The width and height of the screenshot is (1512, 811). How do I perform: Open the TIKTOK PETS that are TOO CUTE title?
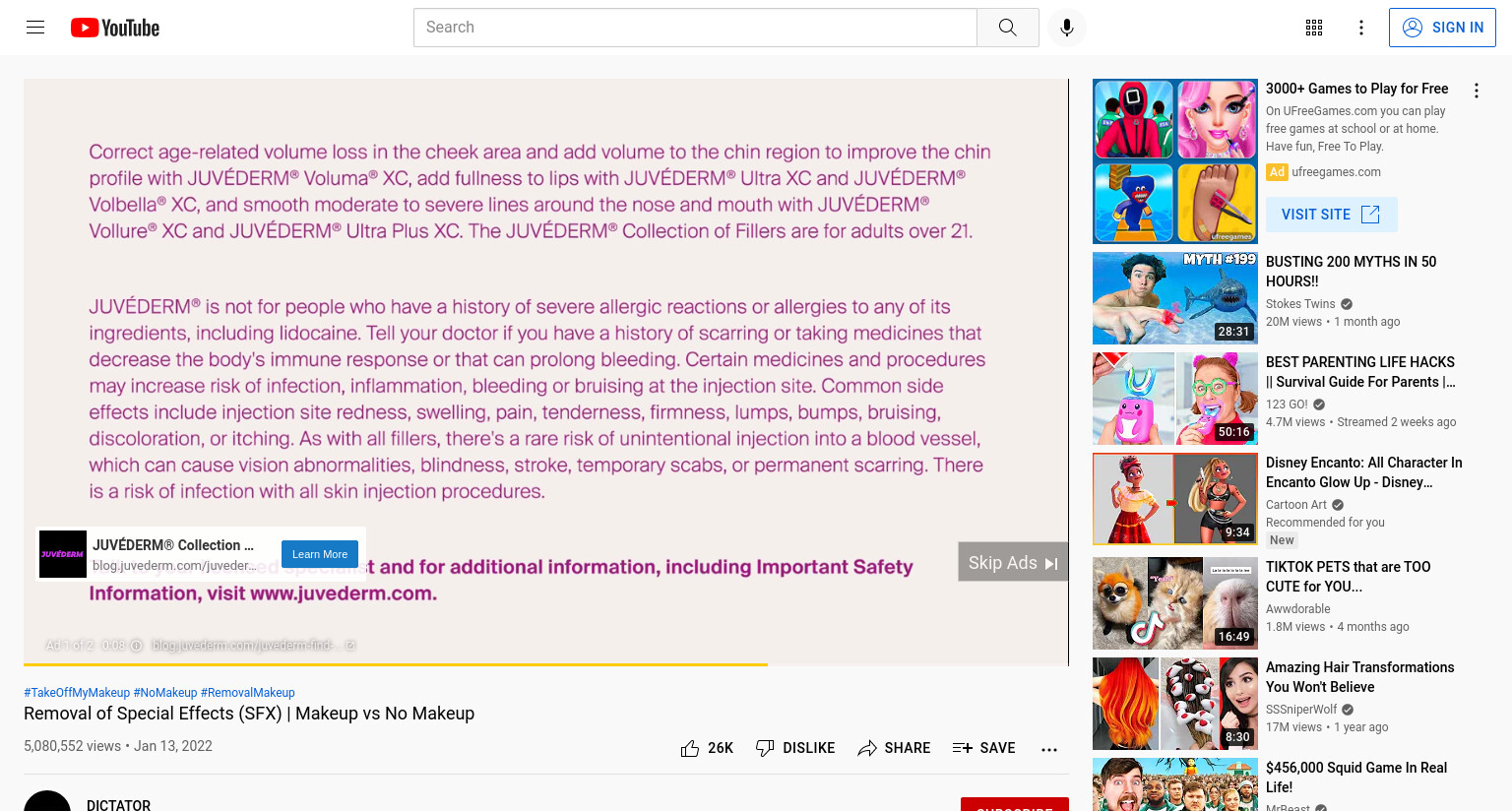(x=1348, y=577)
